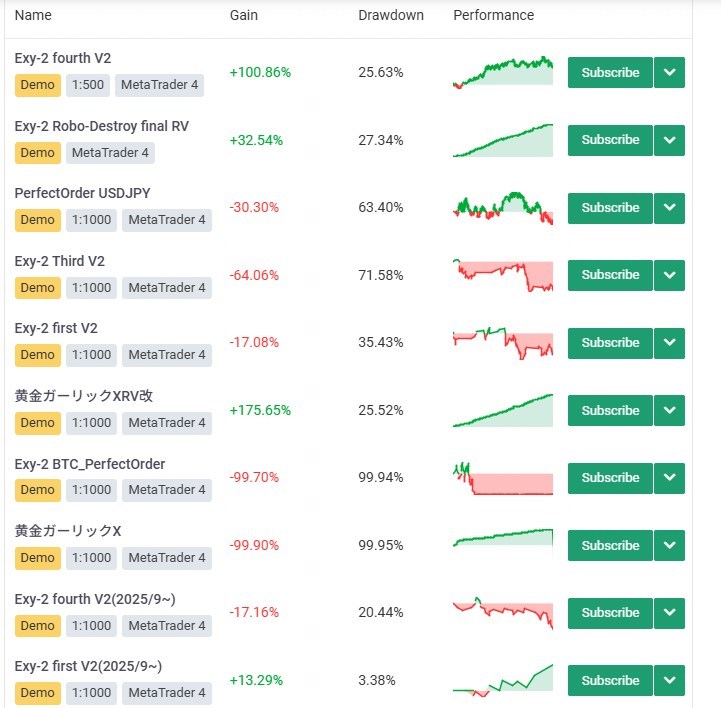
Task: Open dropdown arrow beside Exy-2 BTC_PerfectOrder Subscribe
Action: point(669,478)
